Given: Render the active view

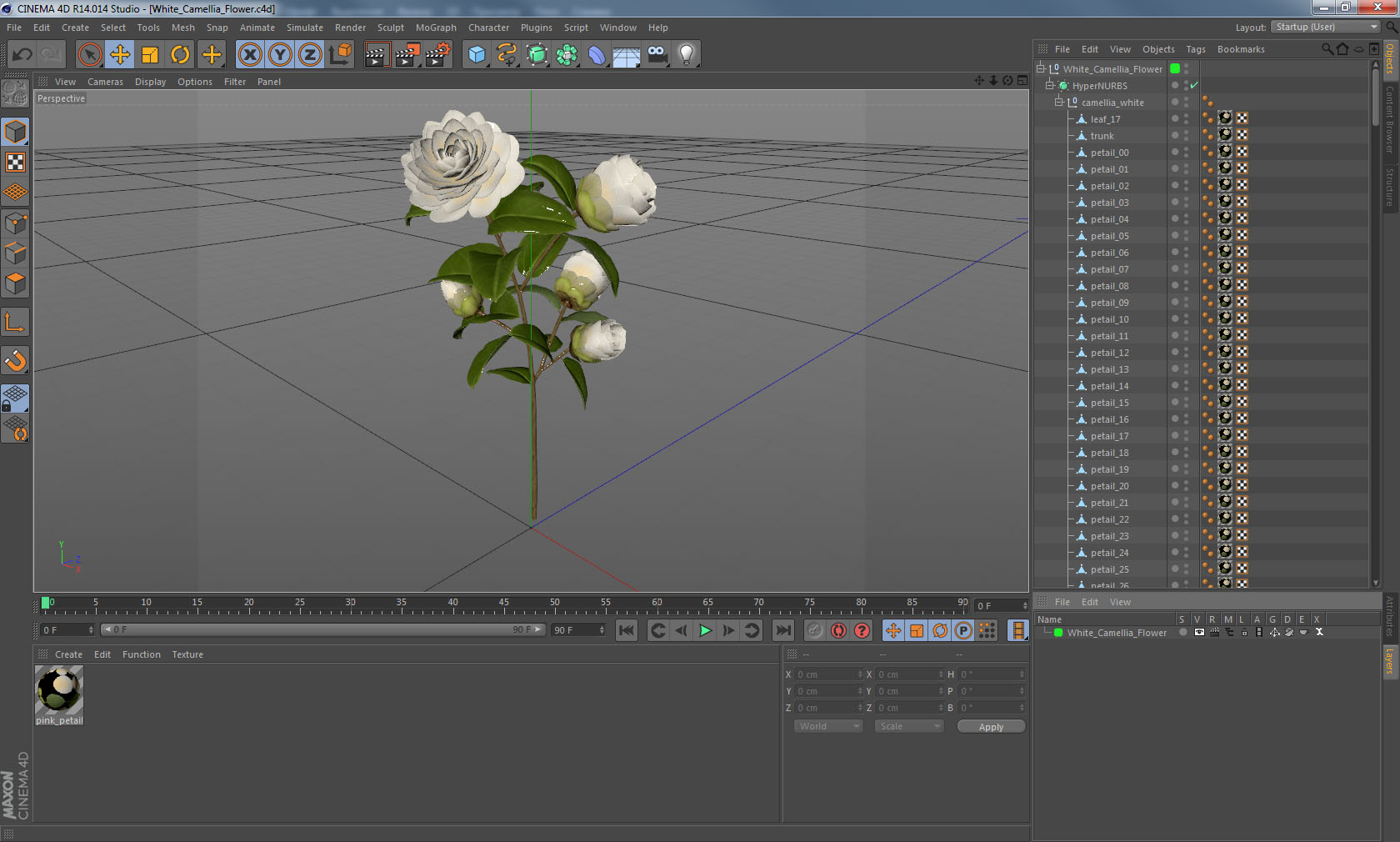Looking at the screenshot, I should (377, 55).
